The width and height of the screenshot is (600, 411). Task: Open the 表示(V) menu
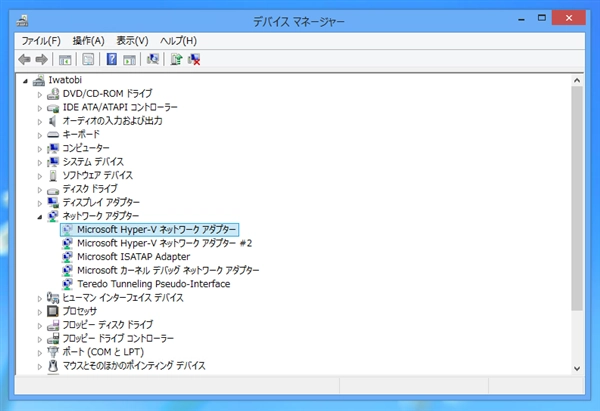coord(132,41)
